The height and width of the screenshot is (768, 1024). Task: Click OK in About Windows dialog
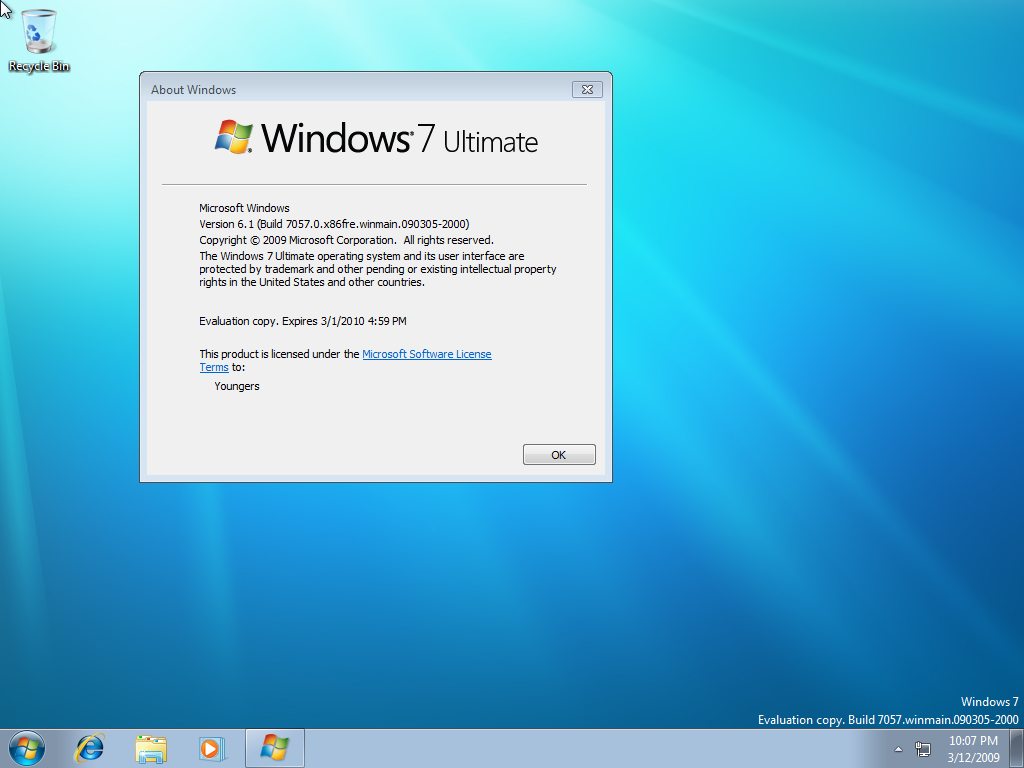559,455
